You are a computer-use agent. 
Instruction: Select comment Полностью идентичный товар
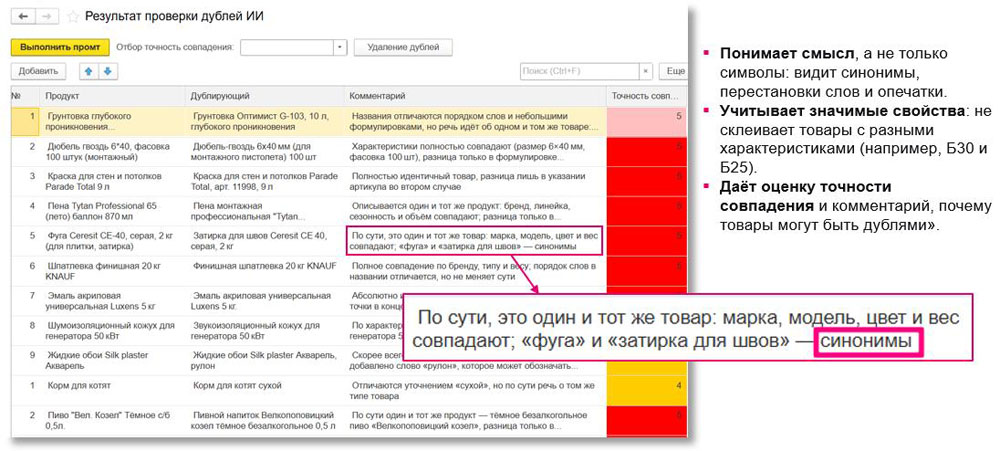click(x=474, y=181)
